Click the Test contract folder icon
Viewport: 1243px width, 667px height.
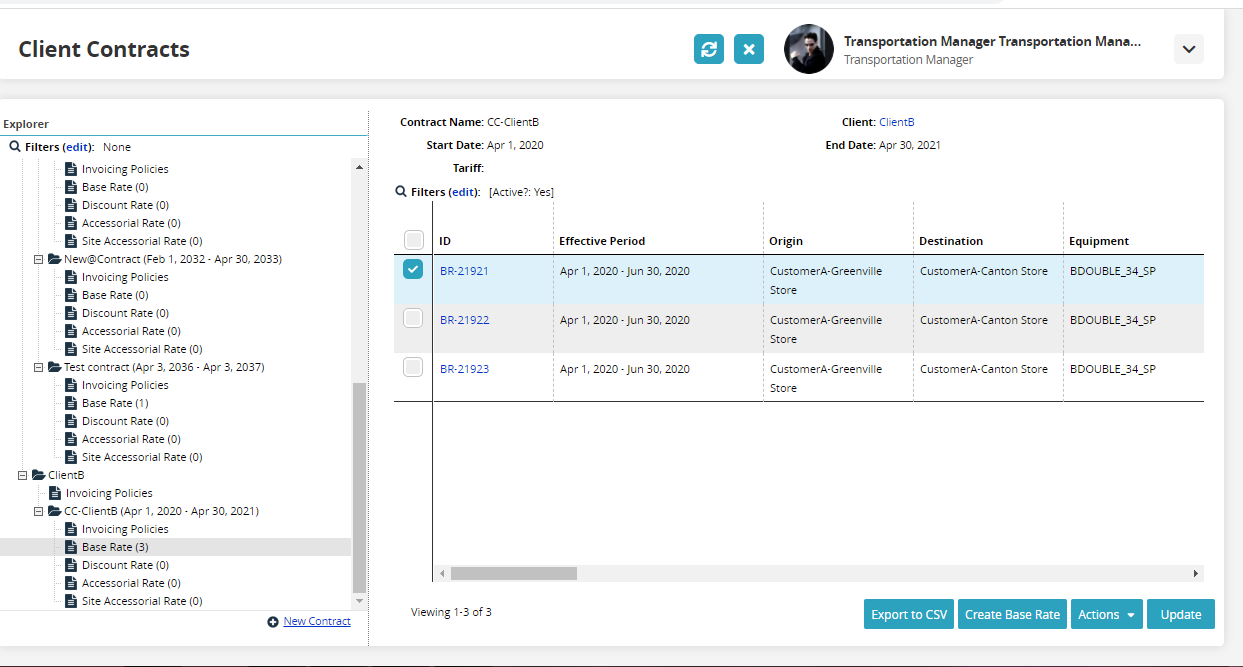(55, 367)
